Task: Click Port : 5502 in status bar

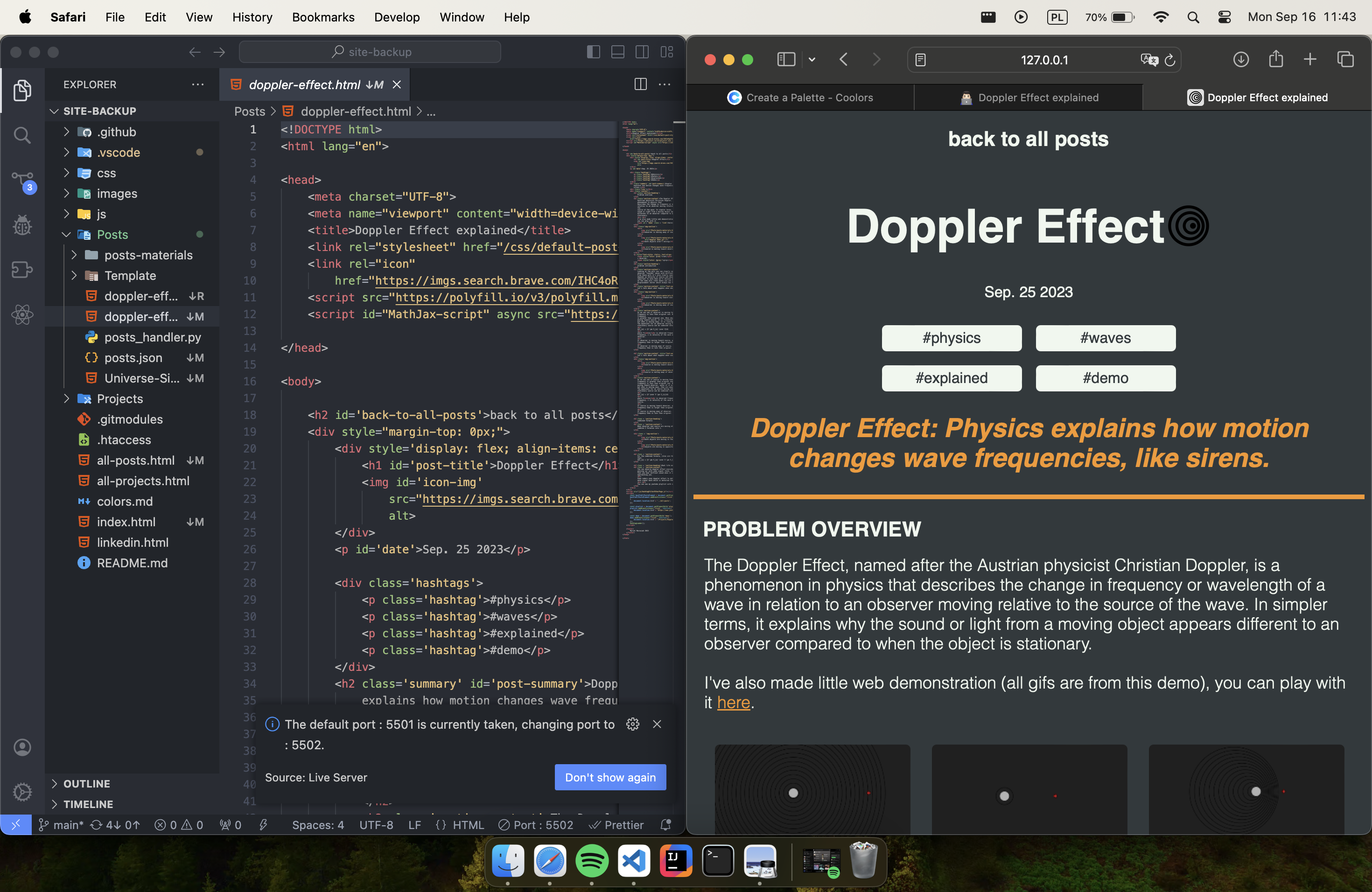Action: click(x=536, y=824)
